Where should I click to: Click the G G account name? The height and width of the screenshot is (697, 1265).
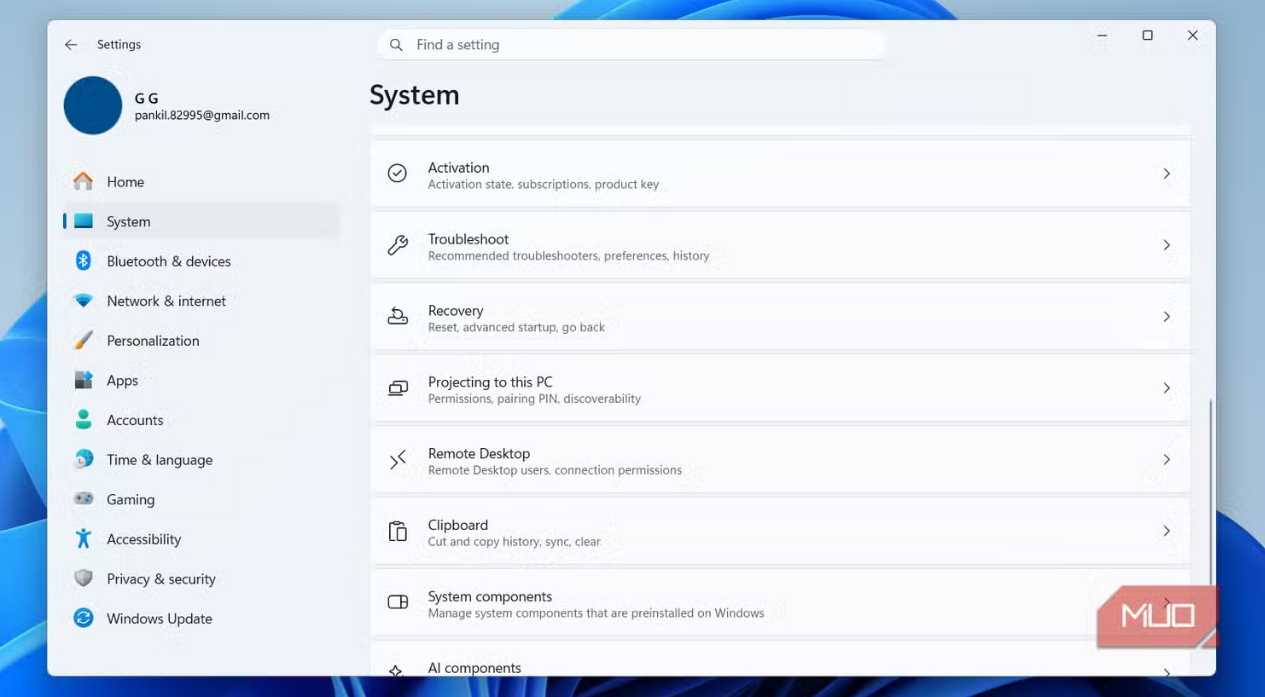click(146, 98)
